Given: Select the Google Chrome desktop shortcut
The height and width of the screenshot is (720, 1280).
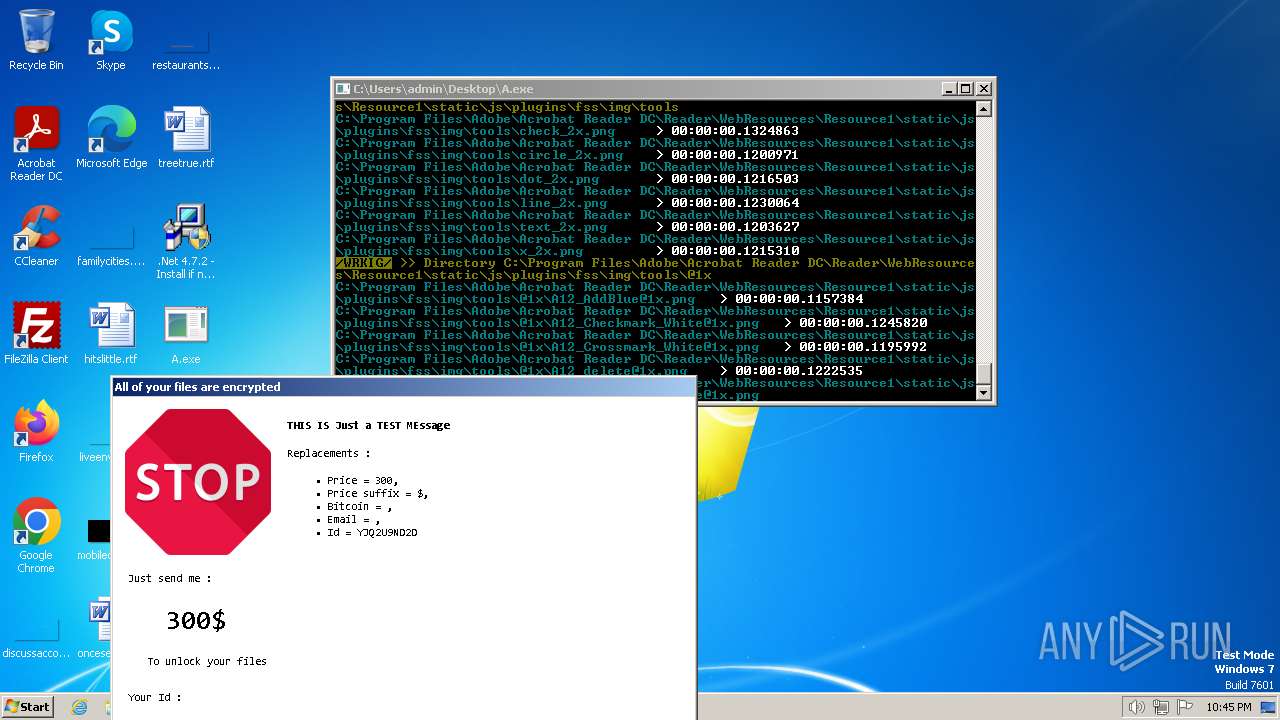Looking at the screenshot, I should (36, 536).
